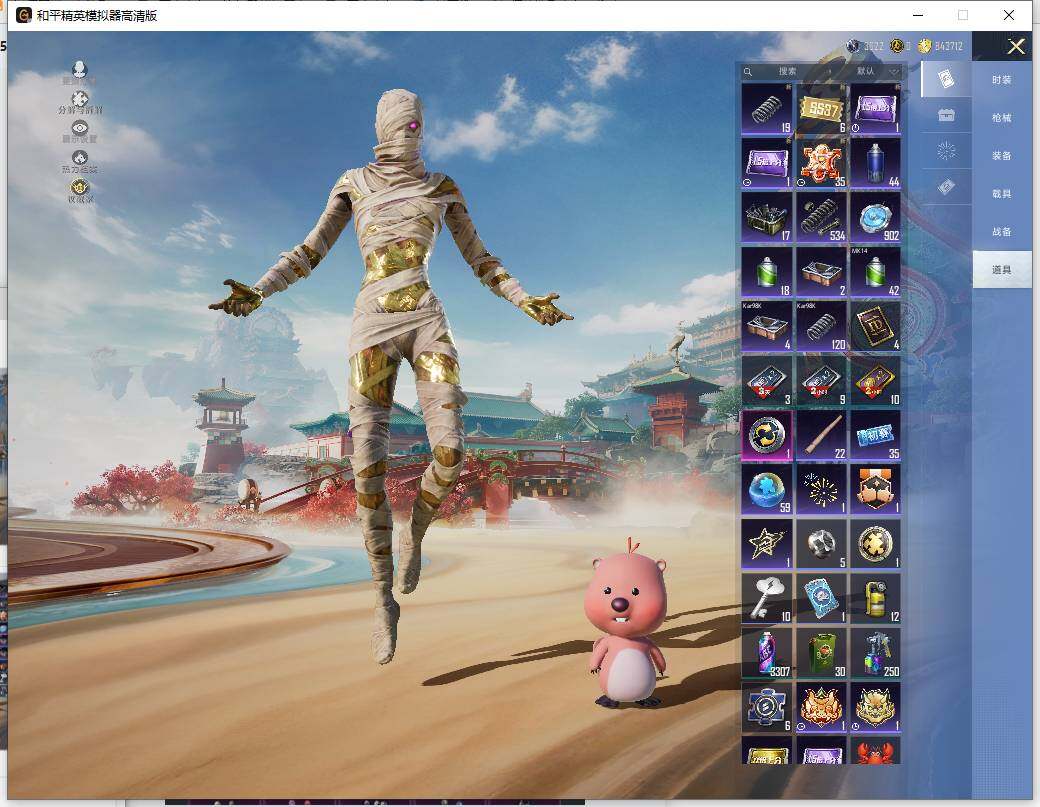Image resolution: width=1040 pixels, height=807 pixels.
Task: Click the magnifier search icon
Action: 748,72
